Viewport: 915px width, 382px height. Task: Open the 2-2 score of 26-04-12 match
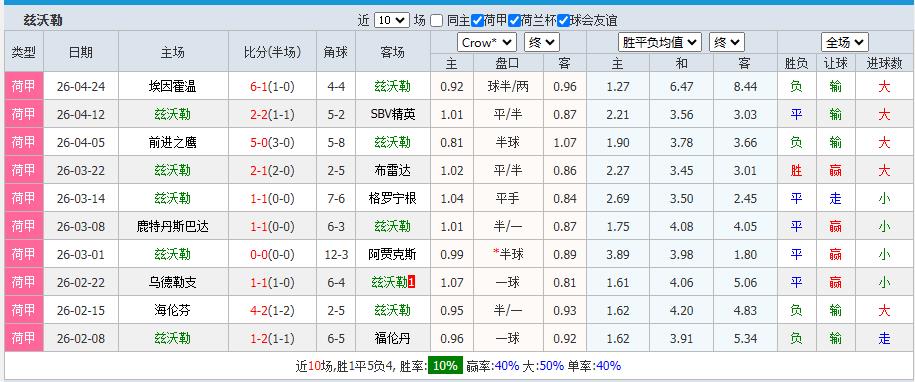point(259,115)
